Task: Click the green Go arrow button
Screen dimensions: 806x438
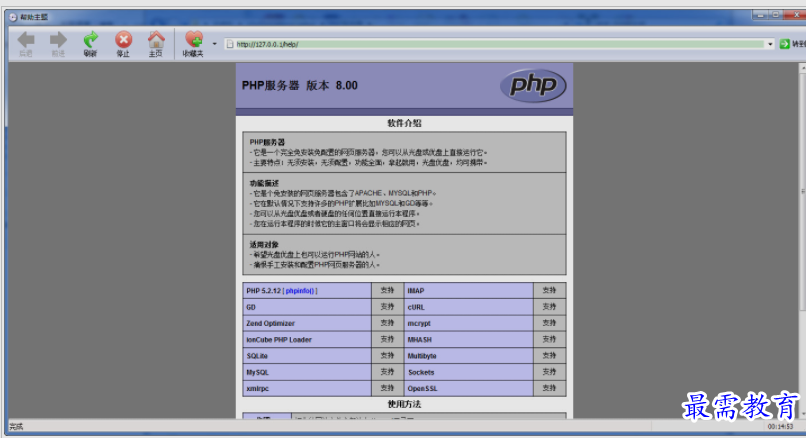Action: pos(784,44)
